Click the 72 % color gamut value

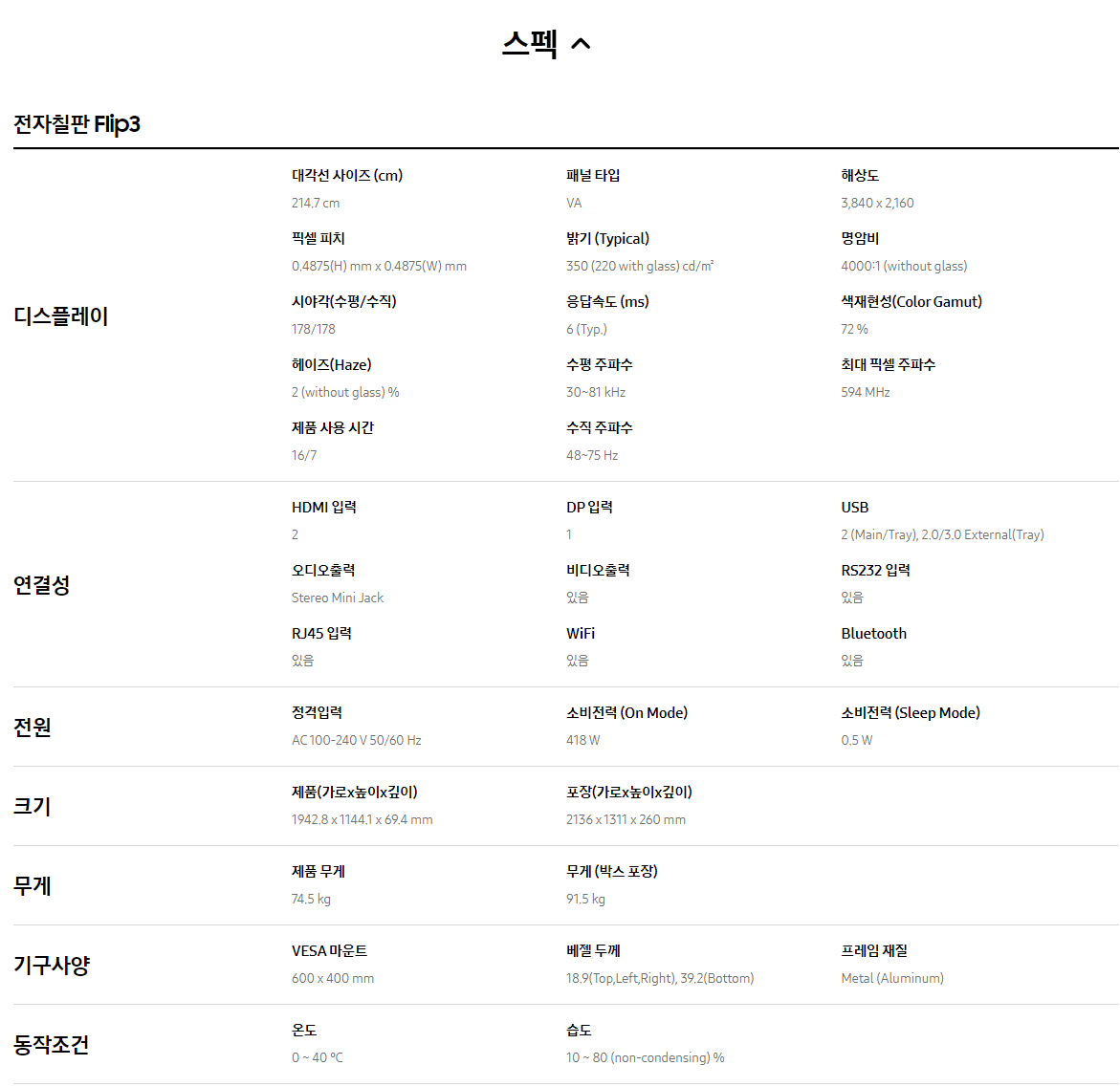(855, 329)
